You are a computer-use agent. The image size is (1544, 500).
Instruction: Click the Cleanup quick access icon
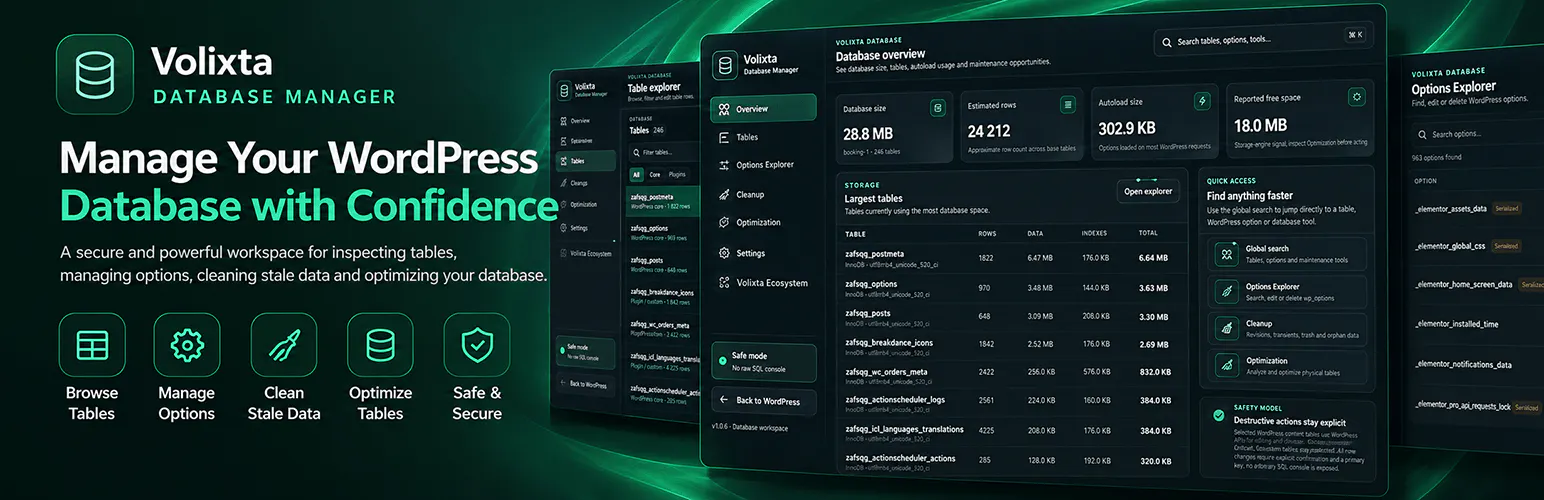(1225, 328)
